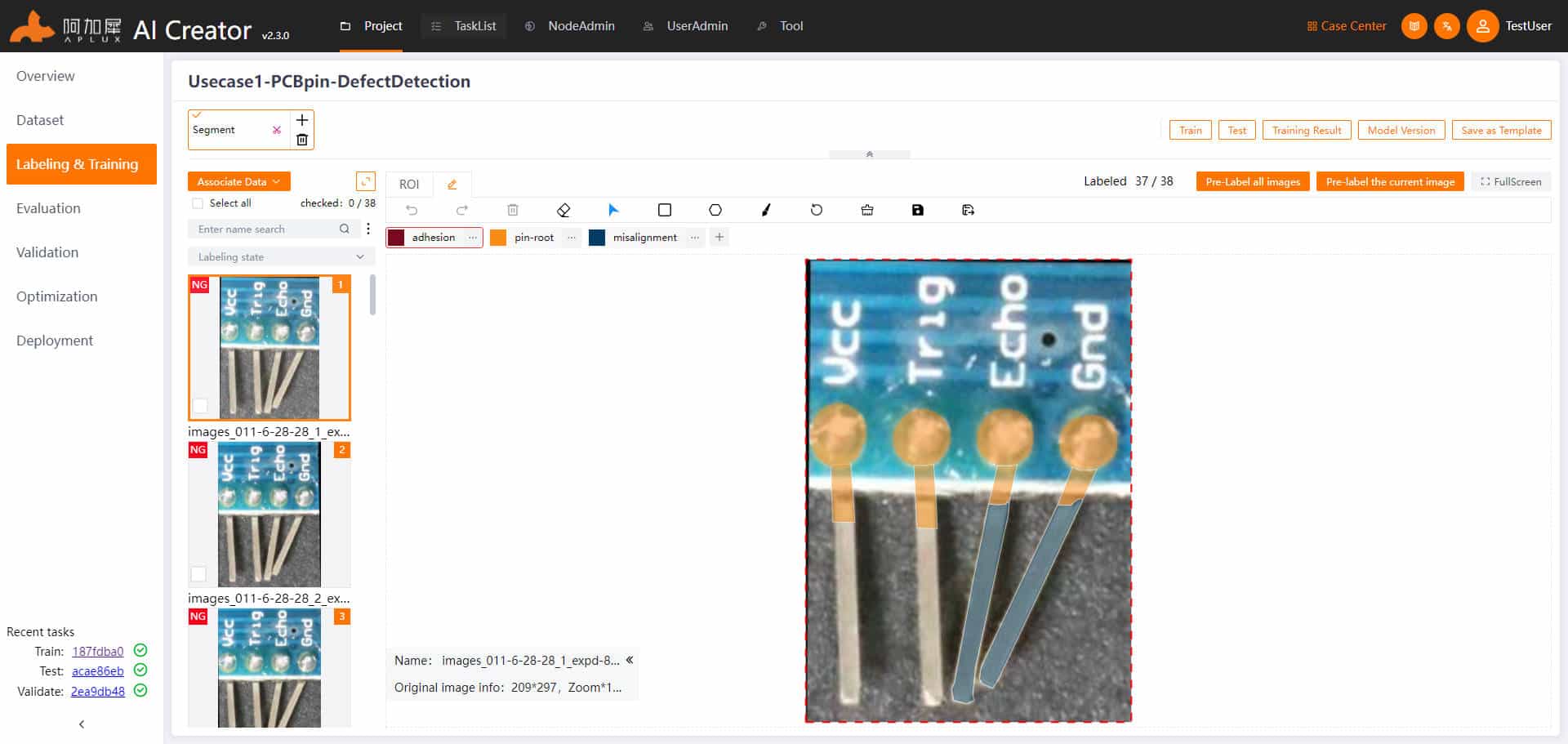1568x744 pixels.
Task: Open the NodeAdmin menu
Action: coord(570,26)
